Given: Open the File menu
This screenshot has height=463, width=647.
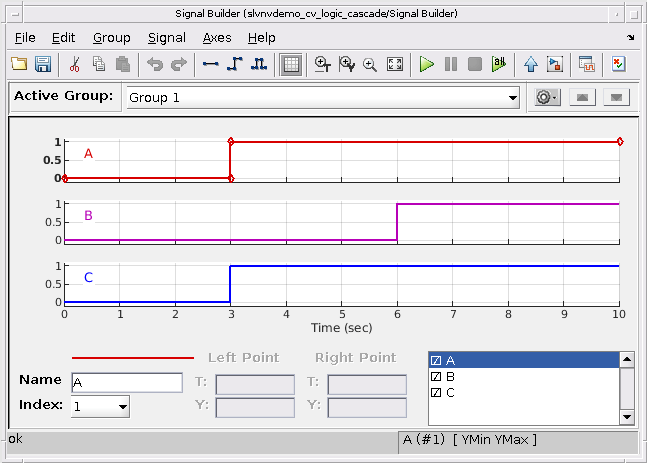Looking at the screenshot, I should [x=25, y=38].
